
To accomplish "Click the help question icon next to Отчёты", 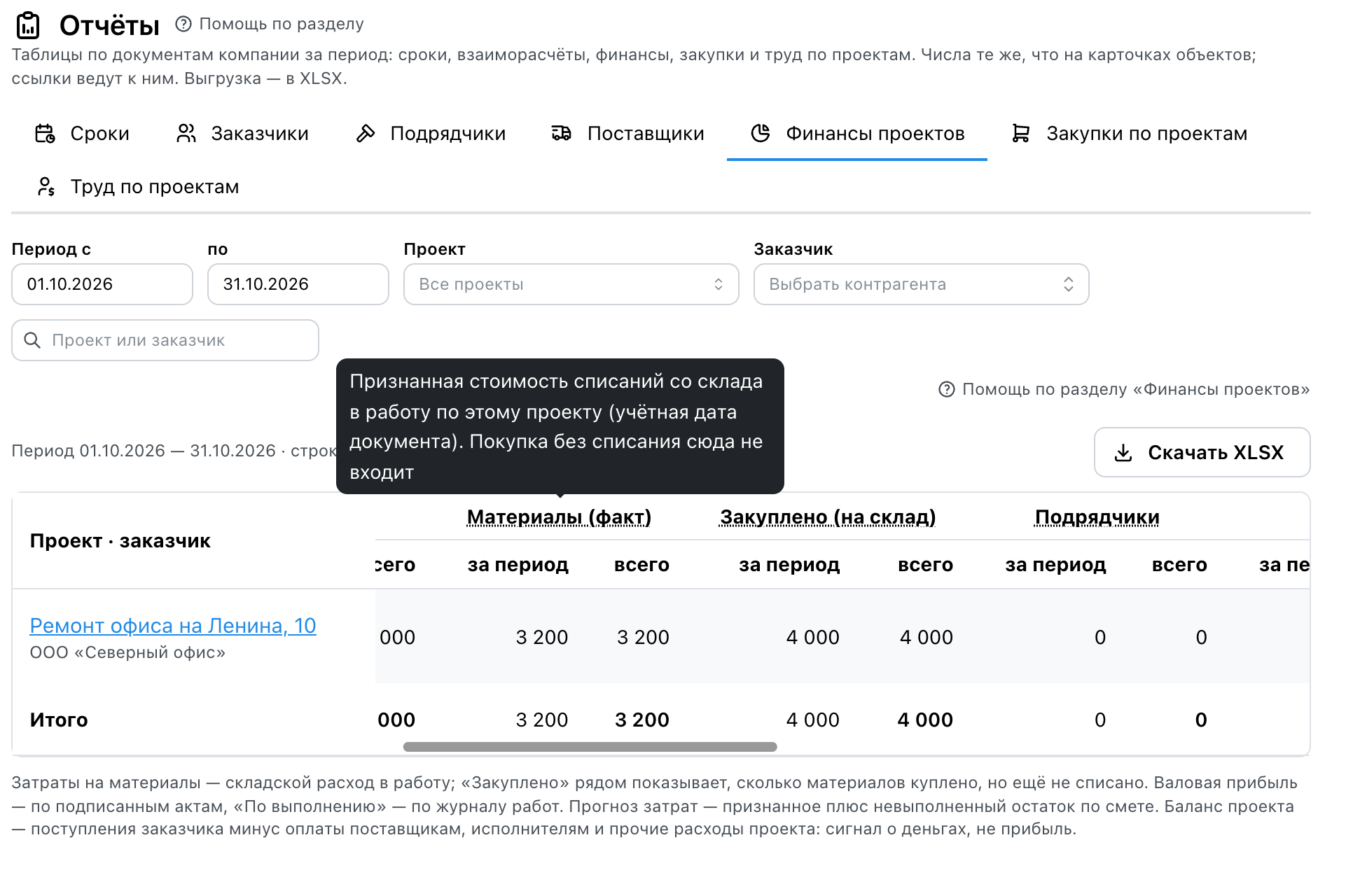I will (x=183, y=24).
